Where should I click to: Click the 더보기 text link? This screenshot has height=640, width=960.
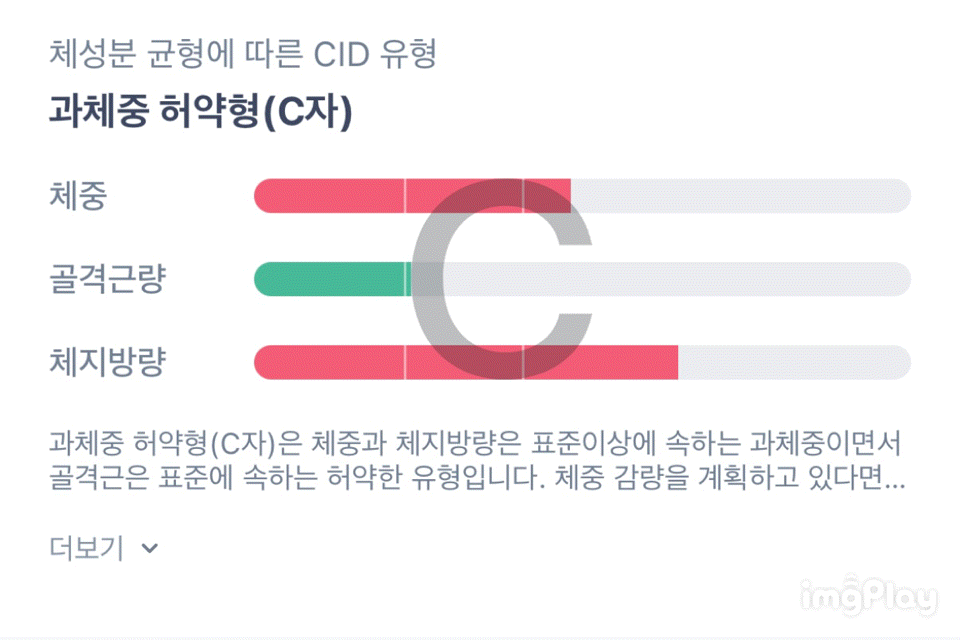point(86,548)
